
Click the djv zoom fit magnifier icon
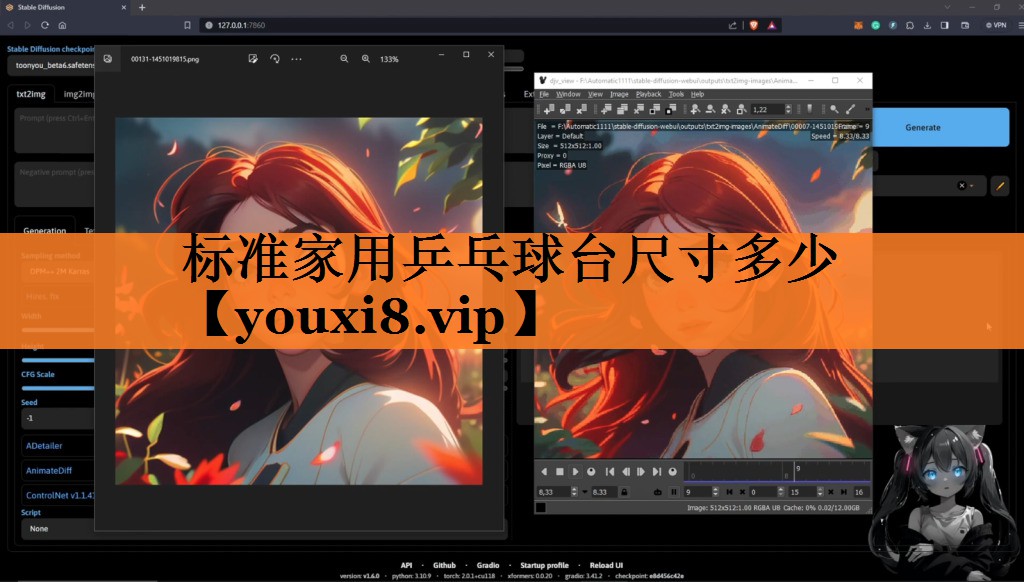(x=741, y=109)
